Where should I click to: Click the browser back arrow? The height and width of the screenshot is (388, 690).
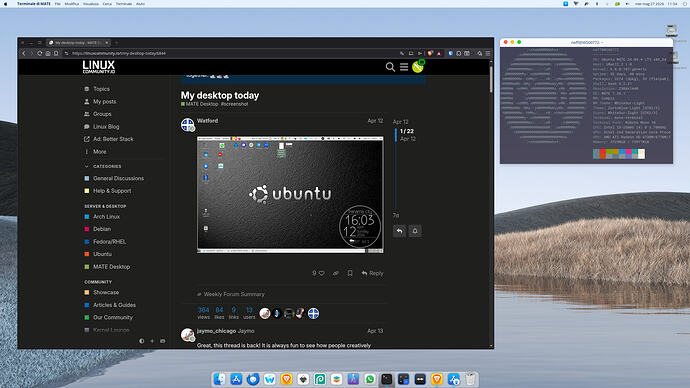24,53
